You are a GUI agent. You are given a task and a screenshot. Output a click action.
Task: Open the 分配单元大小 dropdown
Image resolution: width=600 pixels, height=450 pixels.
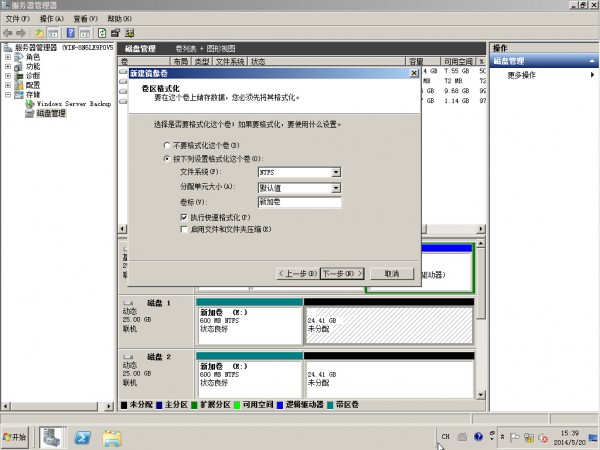pos(336,187)
